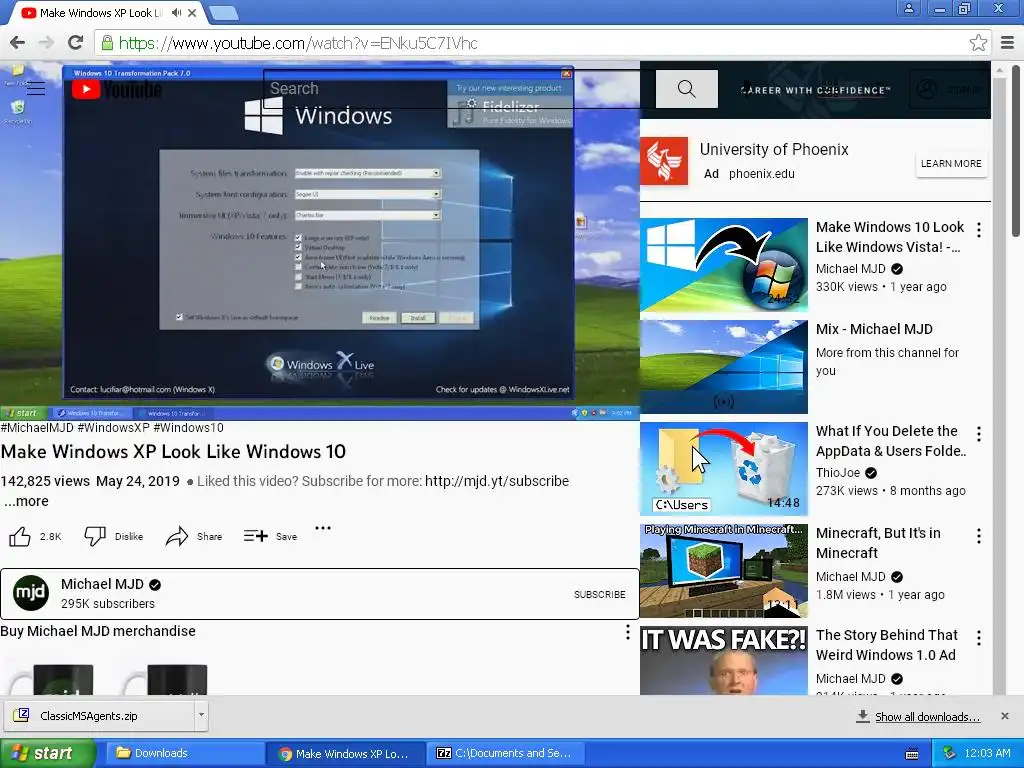The height and width of the screenshot is (768, 1024).
Task: Click Michael MJD channel name text
Action: (102, 584)
